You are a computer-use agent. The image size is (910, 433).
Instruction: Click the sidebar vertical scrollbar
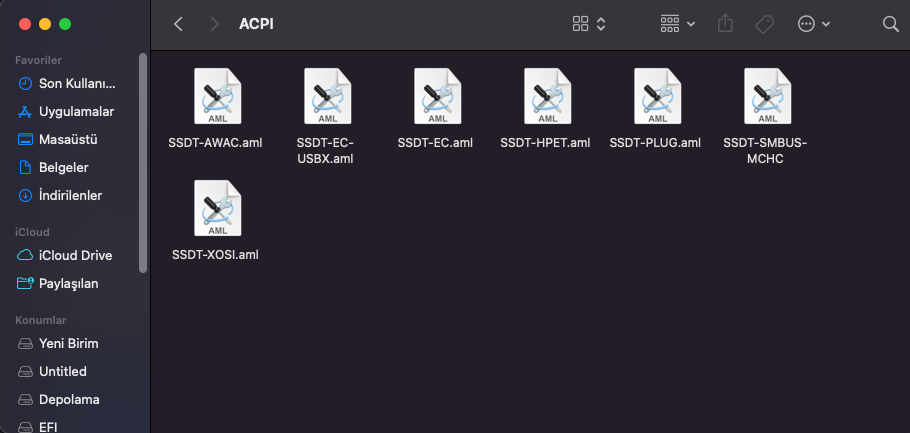tap(143, 160)
